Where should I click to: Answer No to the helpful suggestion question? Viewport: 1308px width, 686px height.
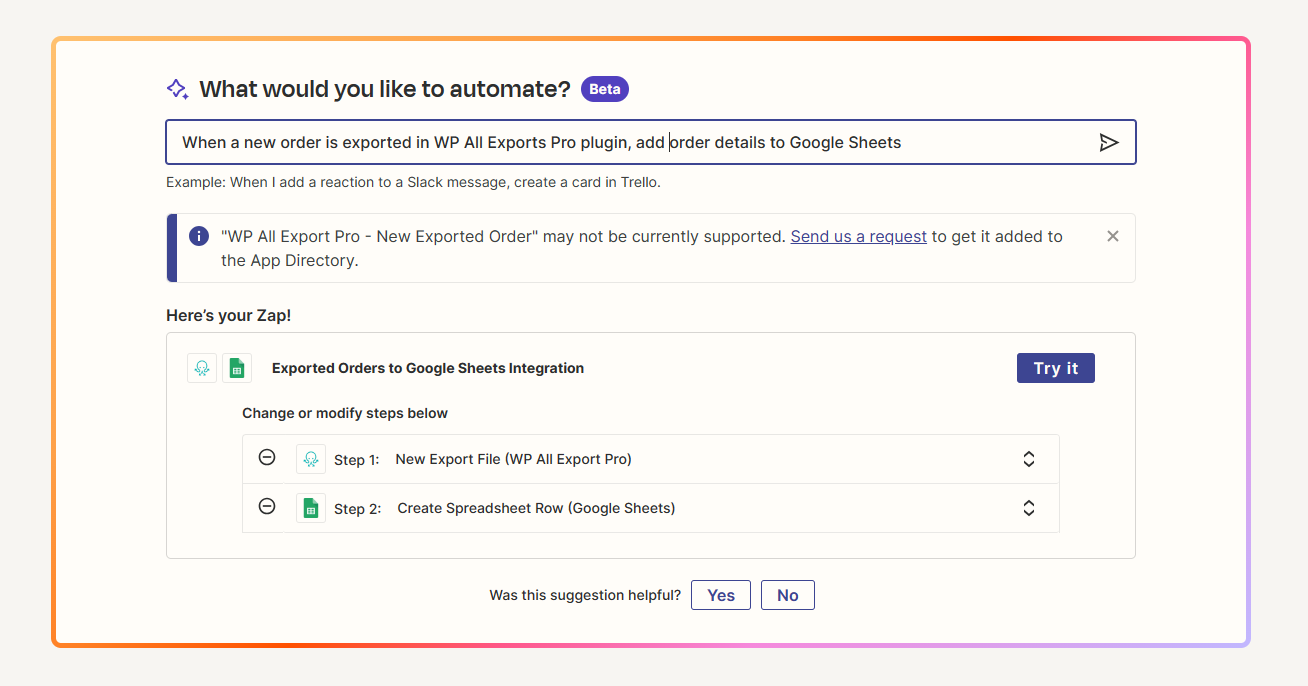(x=787, y=595)
